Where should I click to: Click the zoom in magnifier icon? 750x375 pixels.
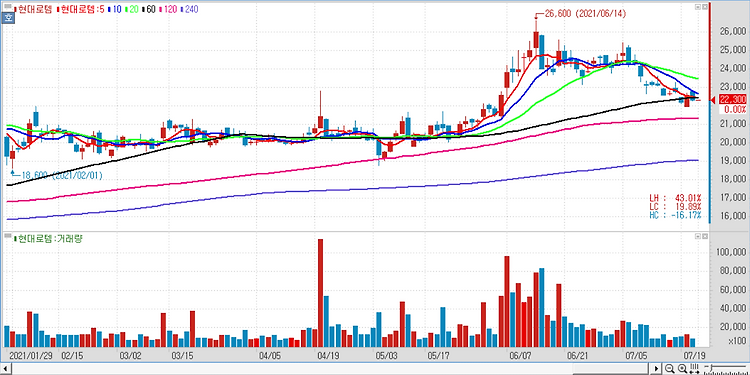coord(683,368)
